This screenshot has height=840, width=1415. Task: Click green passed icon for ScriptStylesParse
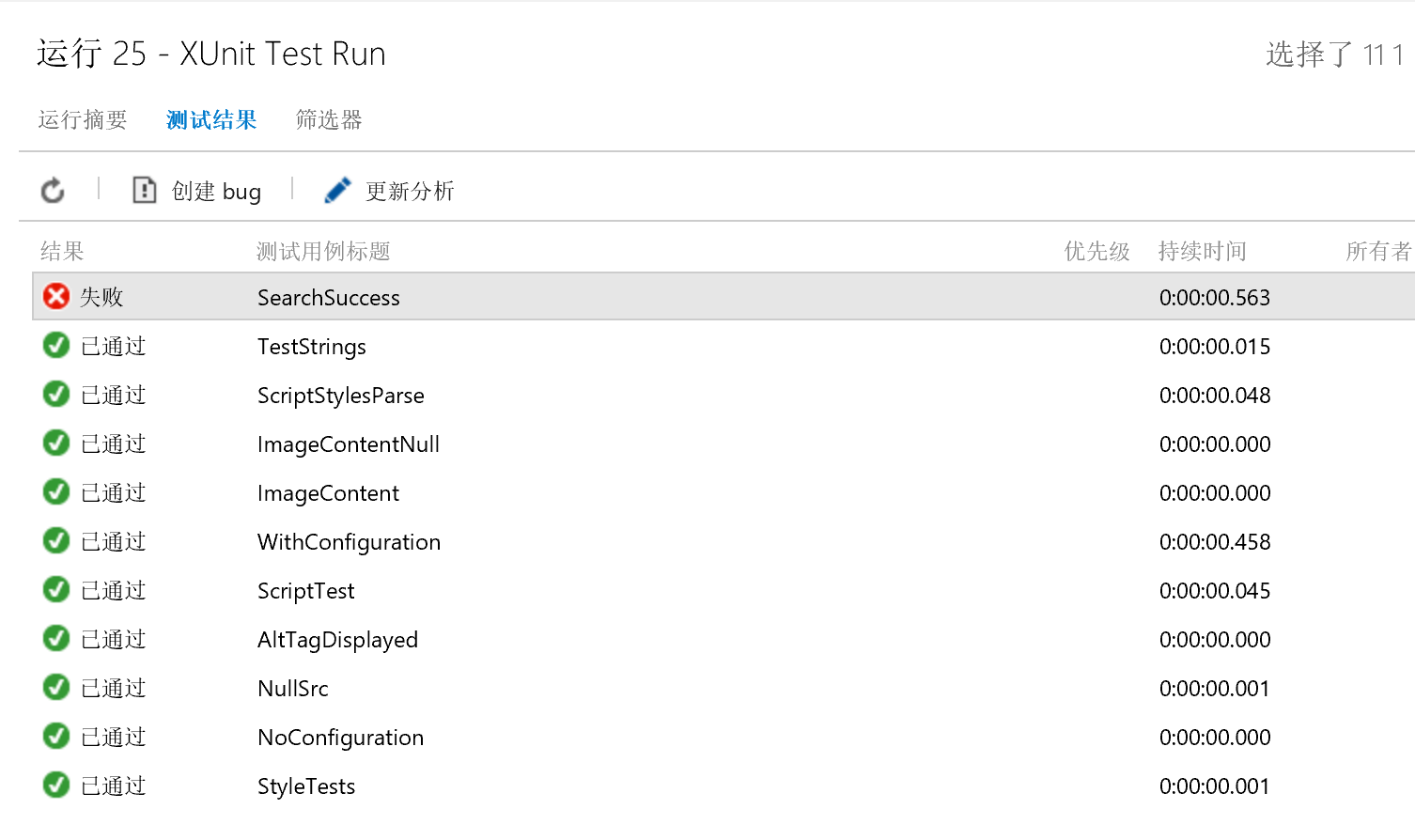coord(56,395)
